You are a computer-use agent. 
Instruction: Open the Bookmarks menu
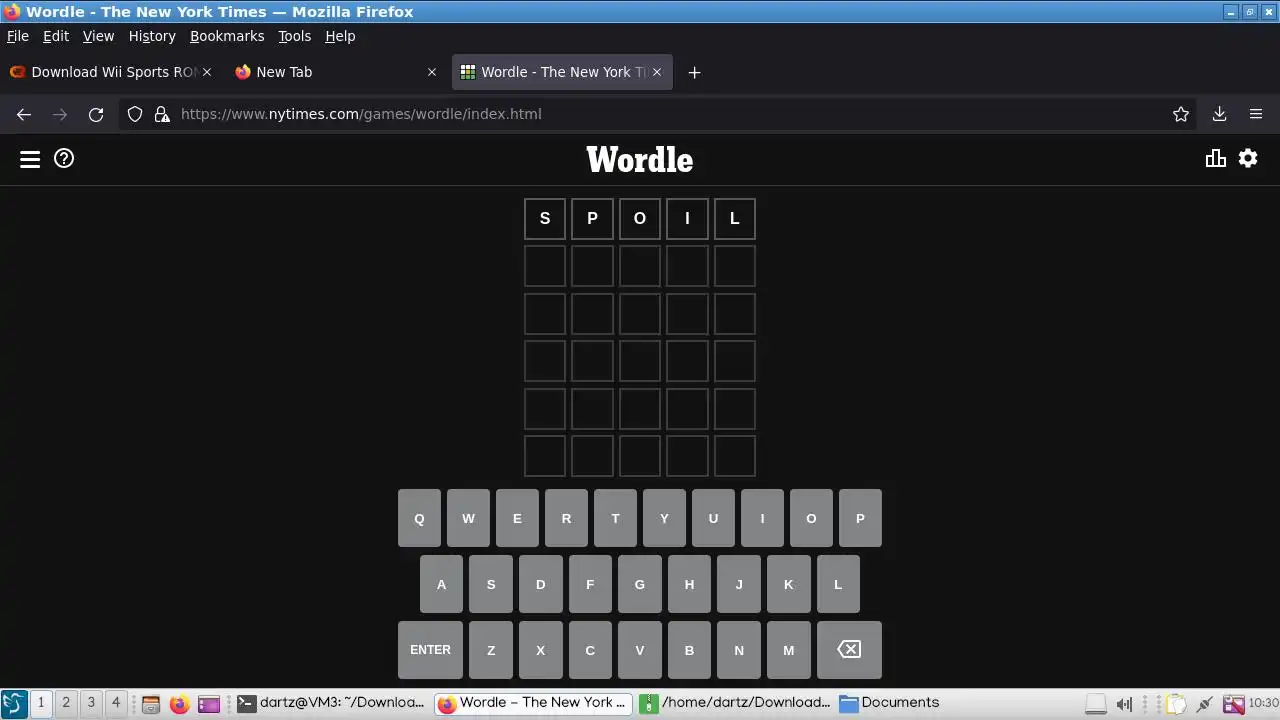[x=227, y=36]
